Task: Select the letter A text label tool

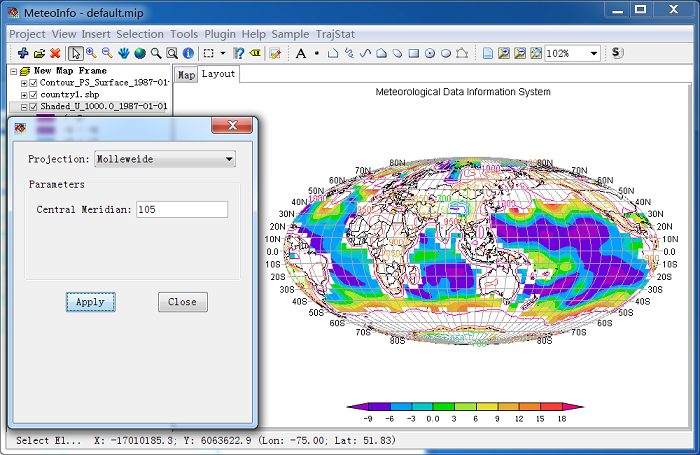Action: [x=301, y=53]
